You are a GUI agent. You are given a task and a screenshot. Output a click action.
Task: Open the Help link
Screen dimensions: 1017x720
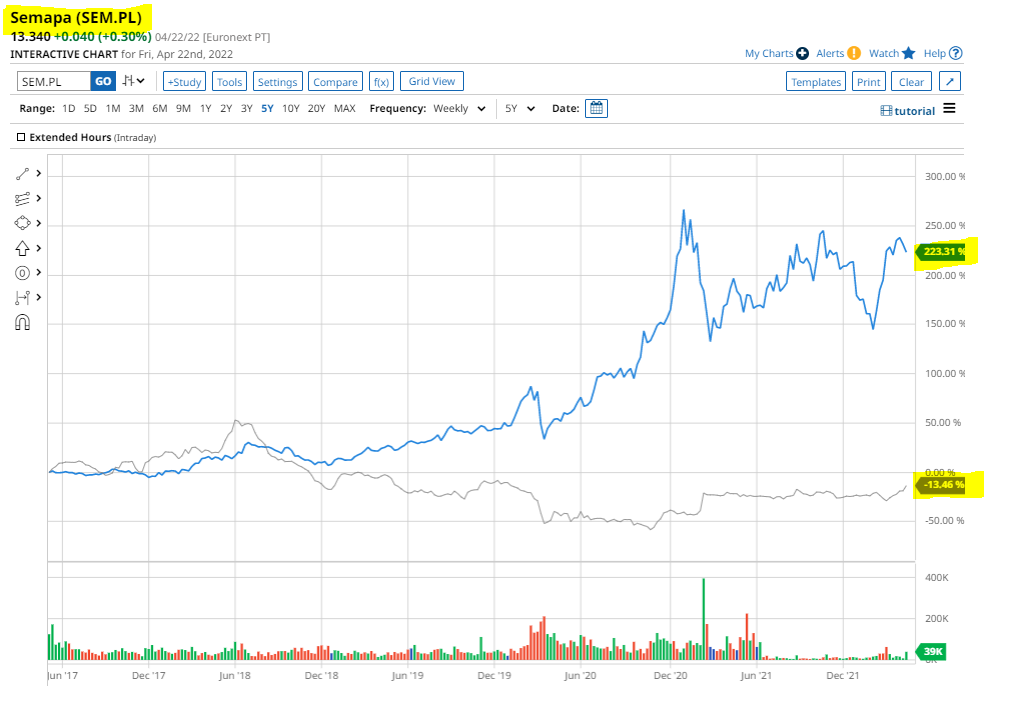coord(935,53)
